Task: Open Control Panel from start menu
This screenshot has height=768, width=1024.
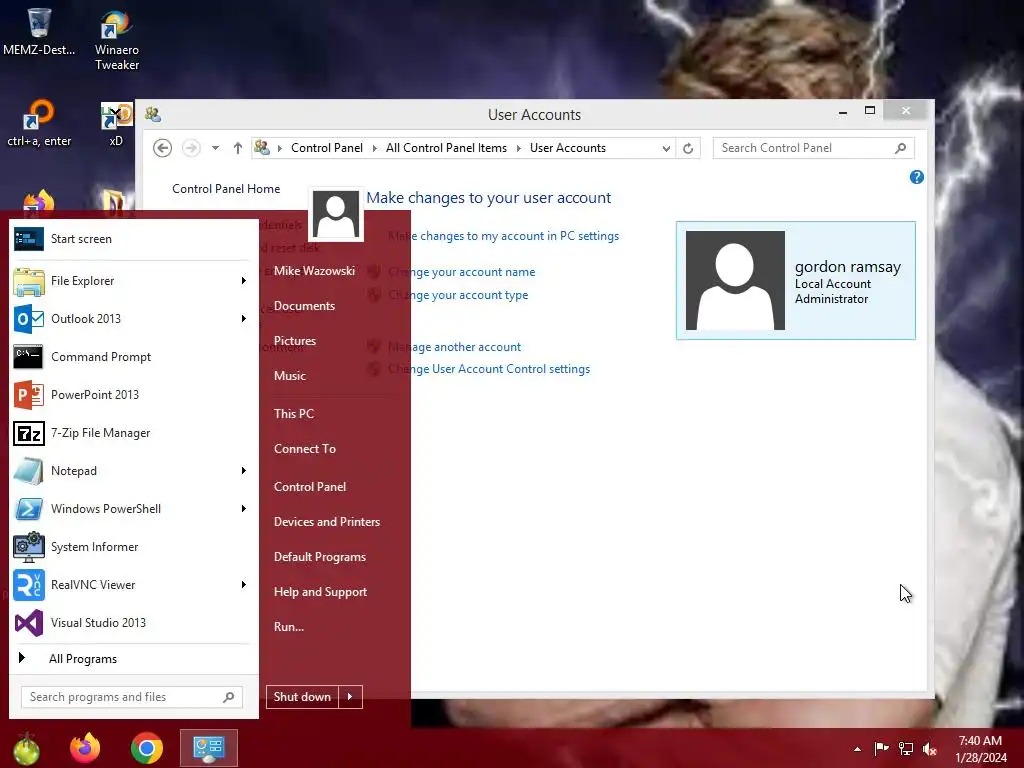Action: [x=310, y=487]
